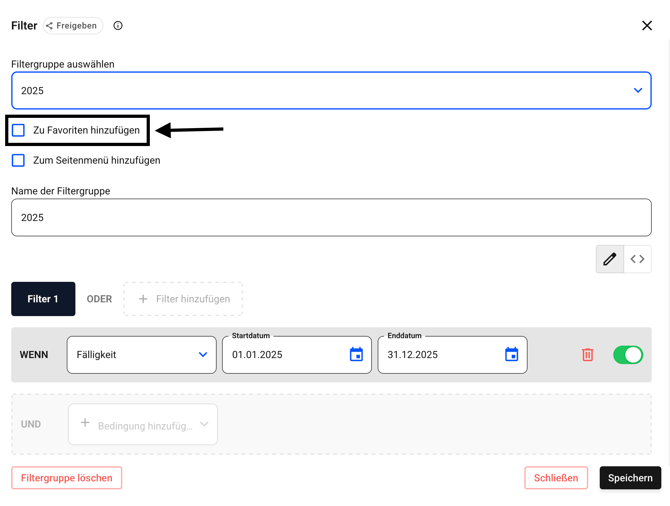670x506 pixels.
Task: Click the info icon next to Freigeben
Action: 118,26
